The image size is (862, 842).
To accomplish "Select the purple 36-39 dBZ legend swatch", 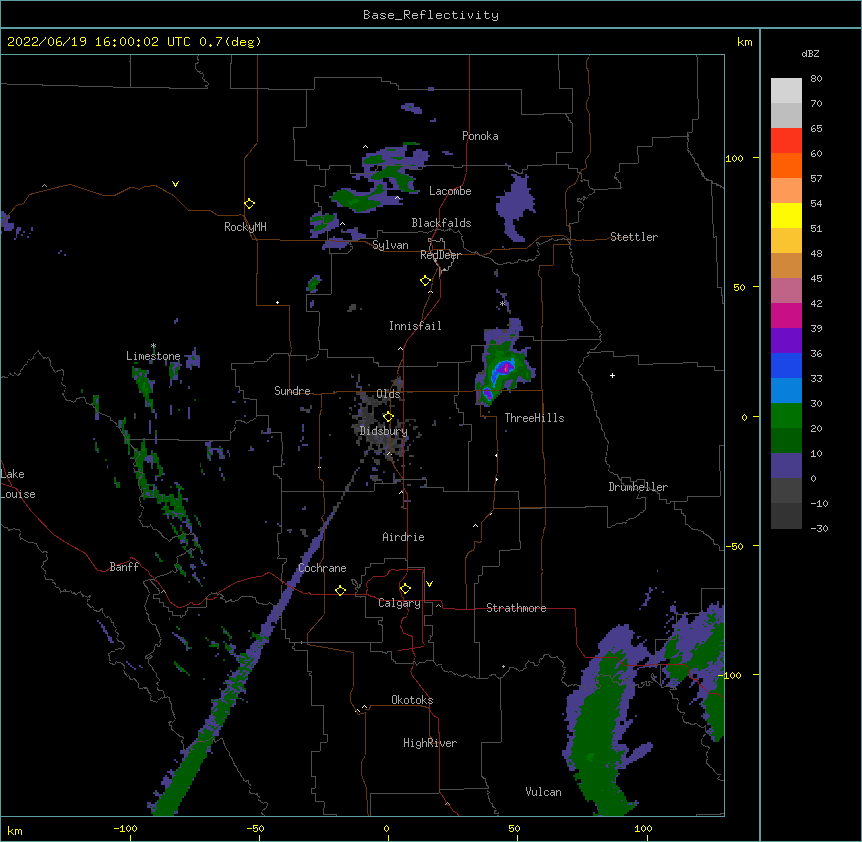I will point(786,340).
